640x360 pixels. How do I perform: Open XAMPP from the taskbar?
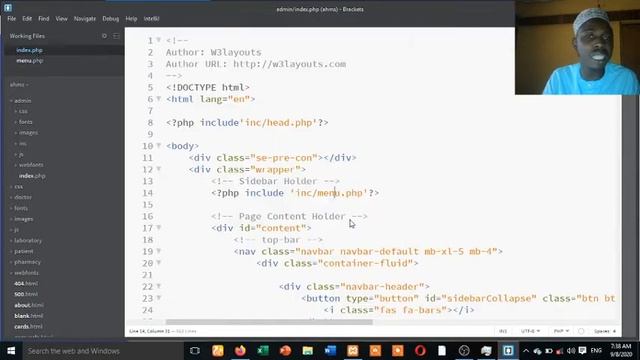pos(353,351)
